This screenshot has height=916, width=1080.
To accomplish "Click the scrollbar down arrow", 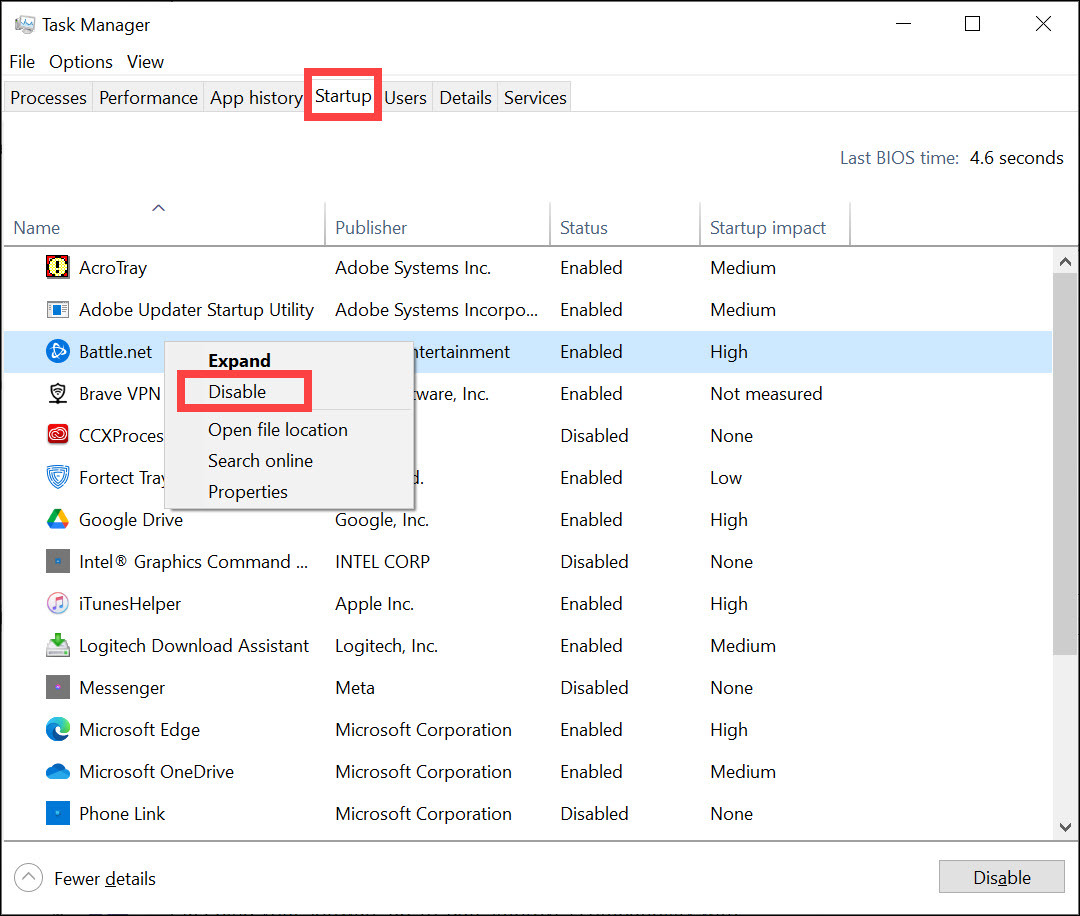I will pyautogui.click(x=1066, y=828).
